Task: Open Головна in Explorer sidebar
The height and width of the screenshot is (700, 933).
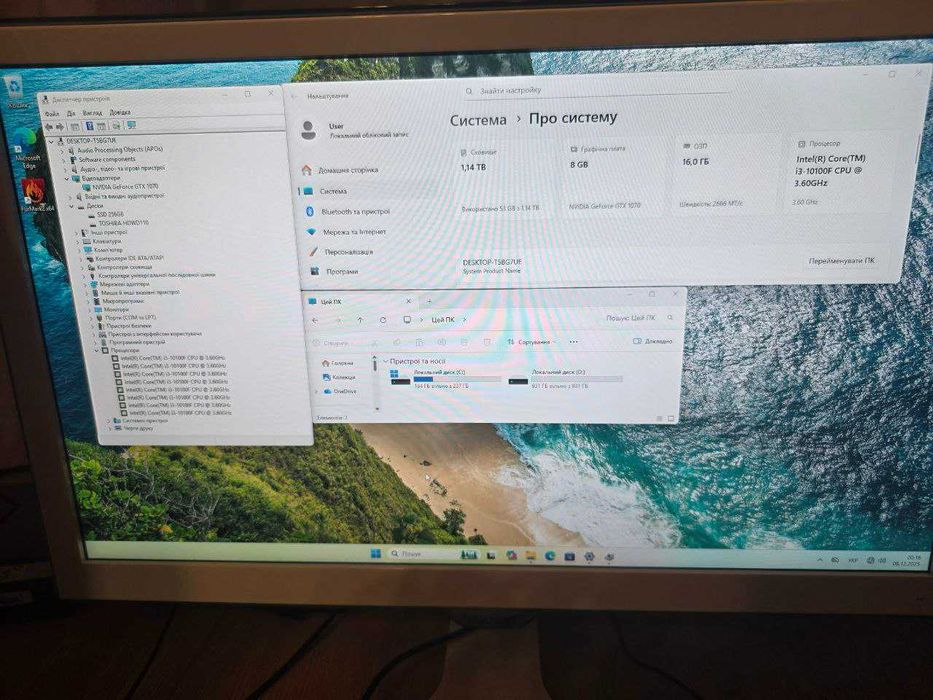Action: pyautogui.click(x=338, y=363)
